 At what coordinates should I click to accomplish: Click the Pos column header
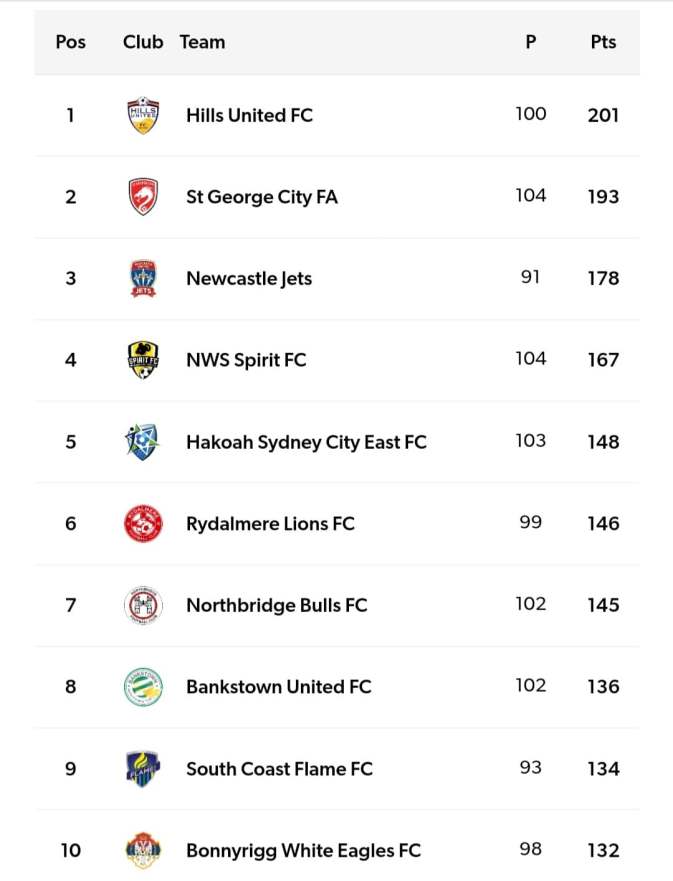click(71, 42)
